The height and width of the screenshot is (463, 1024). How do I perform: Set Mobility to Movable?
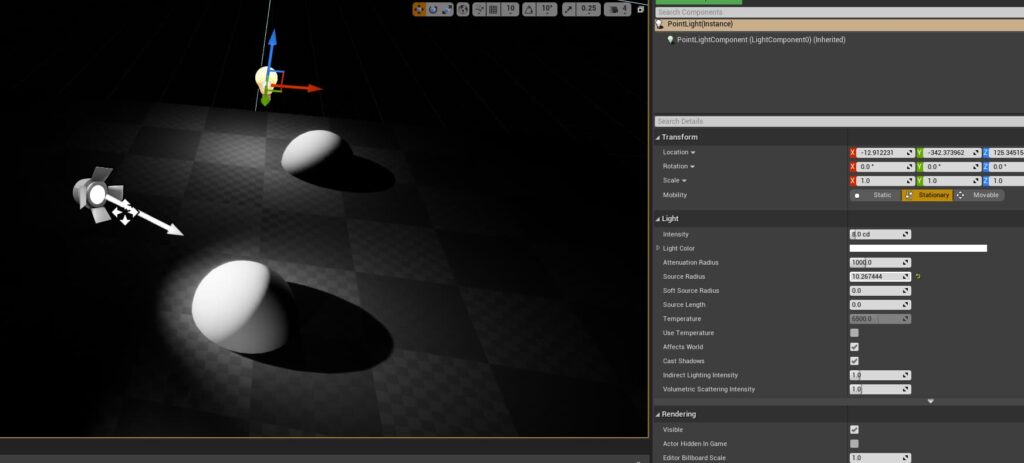(x=979, y=195)
